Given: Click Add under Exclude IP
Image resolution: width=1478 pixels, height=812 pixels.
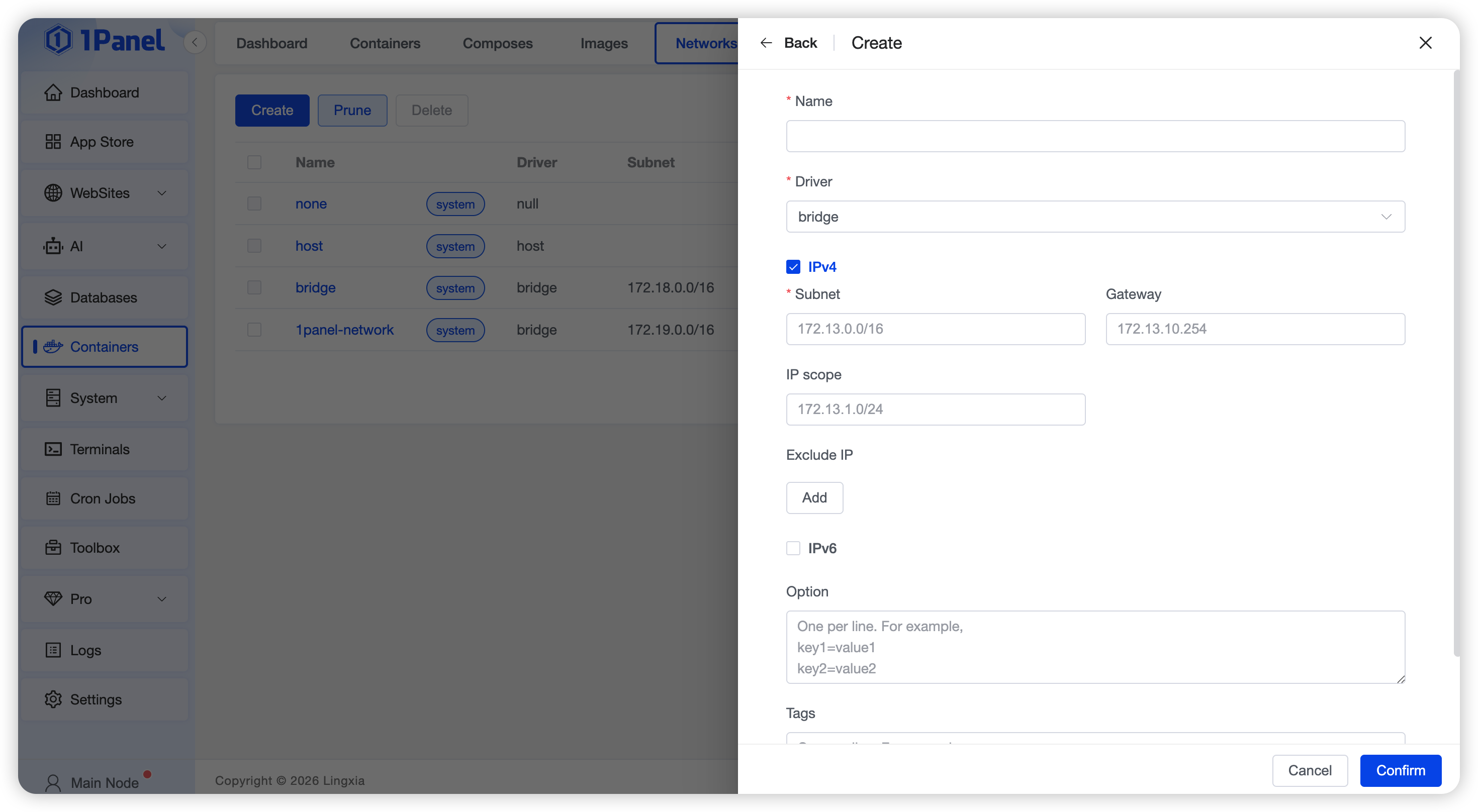Looking at the screenshot, I should tap(814, 497).
